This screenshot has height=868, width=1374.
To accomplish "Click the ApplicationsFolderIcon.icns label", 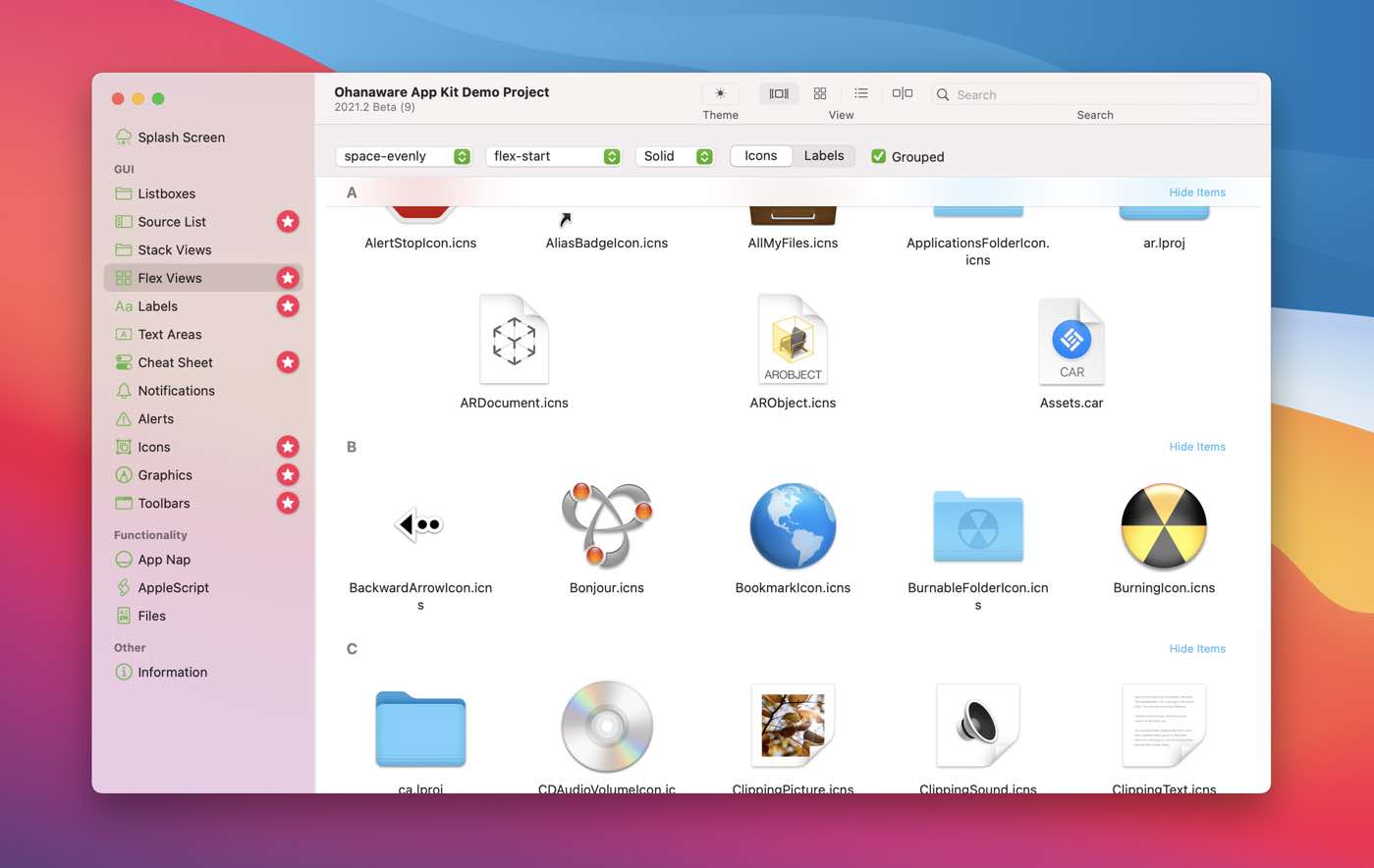I will pos(978,251).
